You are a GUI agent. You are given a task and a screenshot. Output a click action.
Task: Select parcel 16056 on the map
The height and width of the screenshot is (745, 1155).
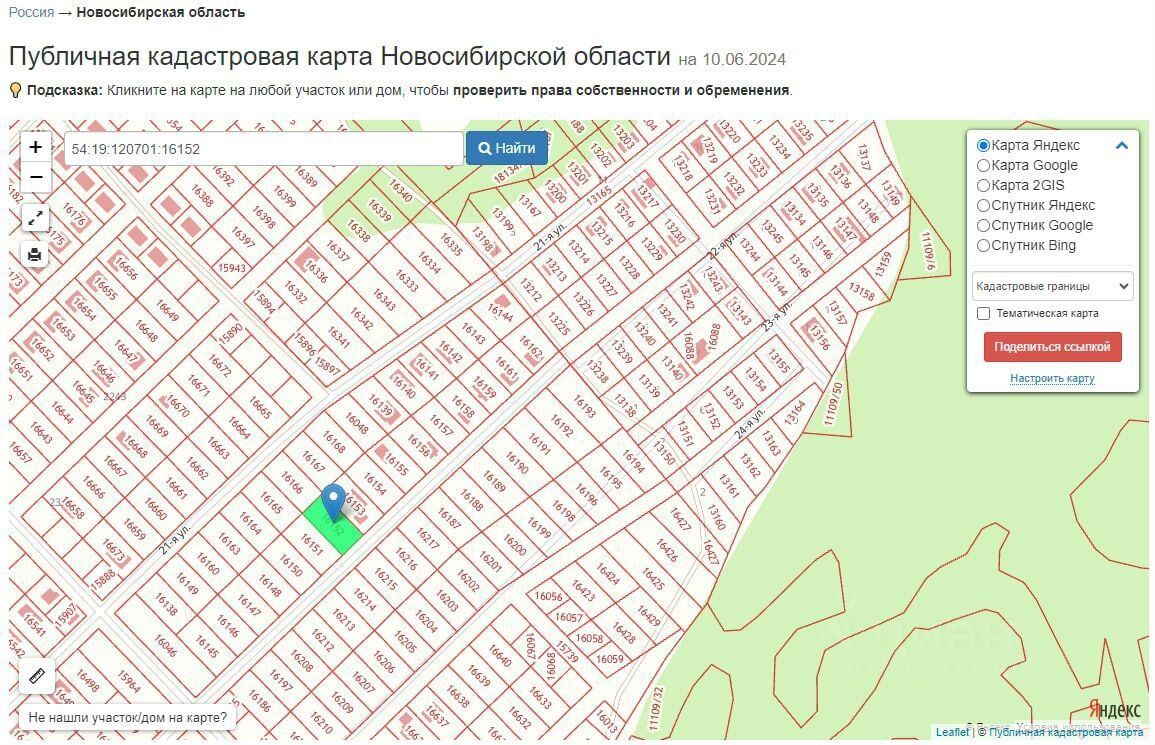pyautogui.click(x=549, y=596)
